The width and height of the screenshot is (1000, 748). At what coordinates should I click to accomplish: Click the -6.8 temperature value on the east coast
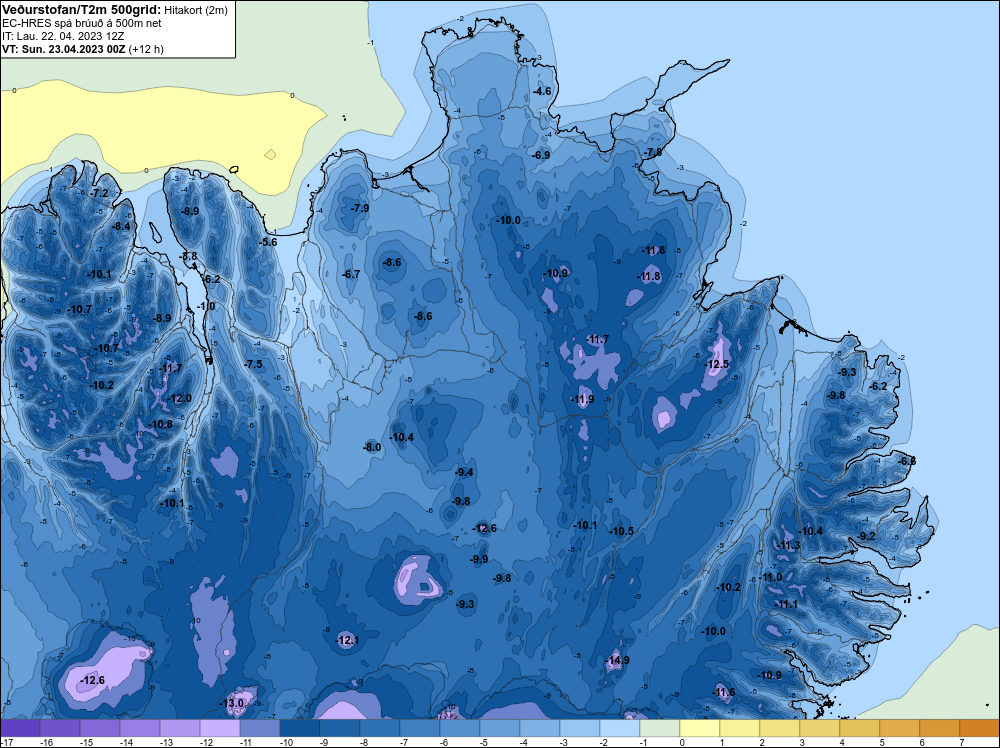tap(907, 461)
